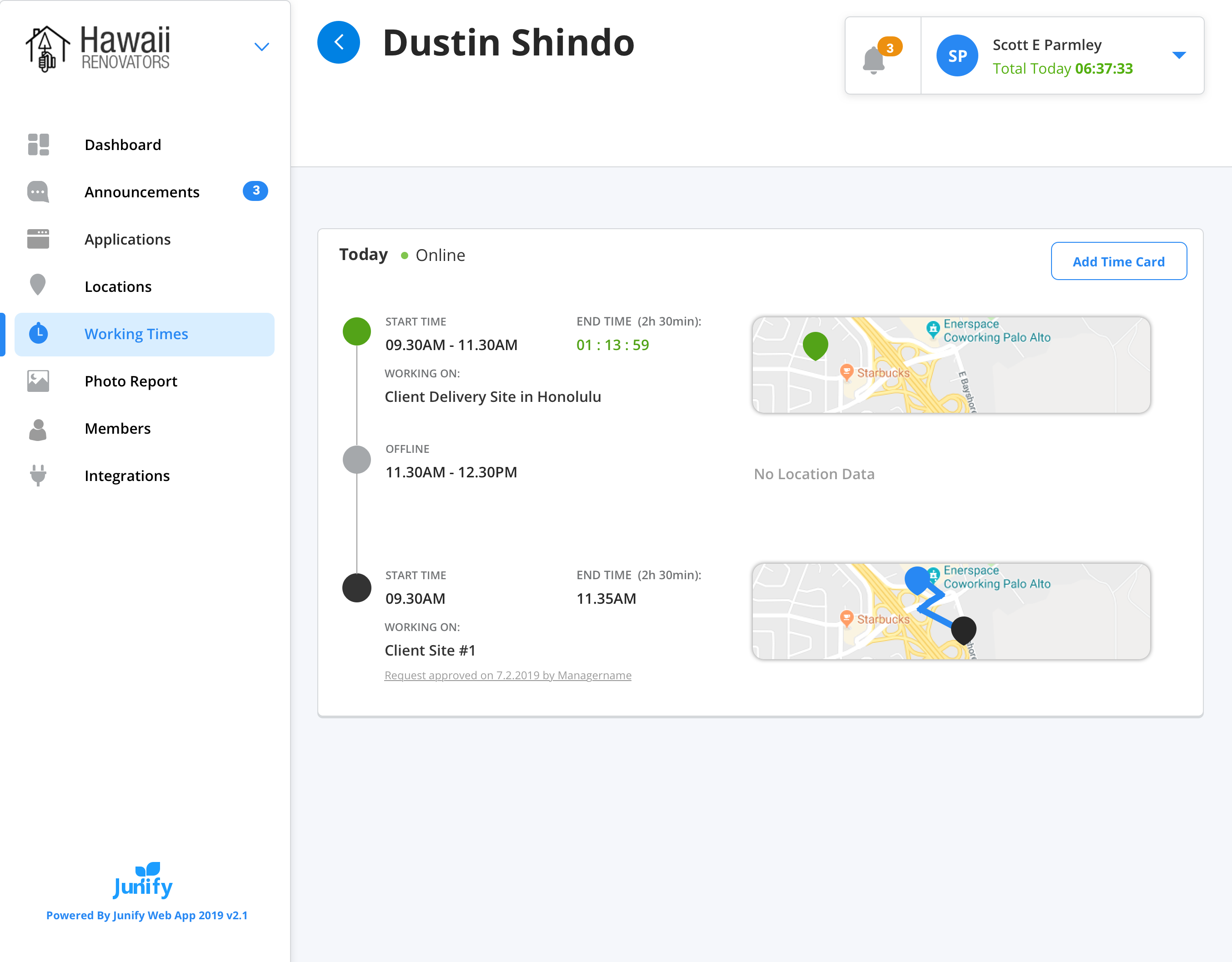This screenshot has height=962, width=1232.
Task: Open the Announcements menu item
Action: pos(145,192)
